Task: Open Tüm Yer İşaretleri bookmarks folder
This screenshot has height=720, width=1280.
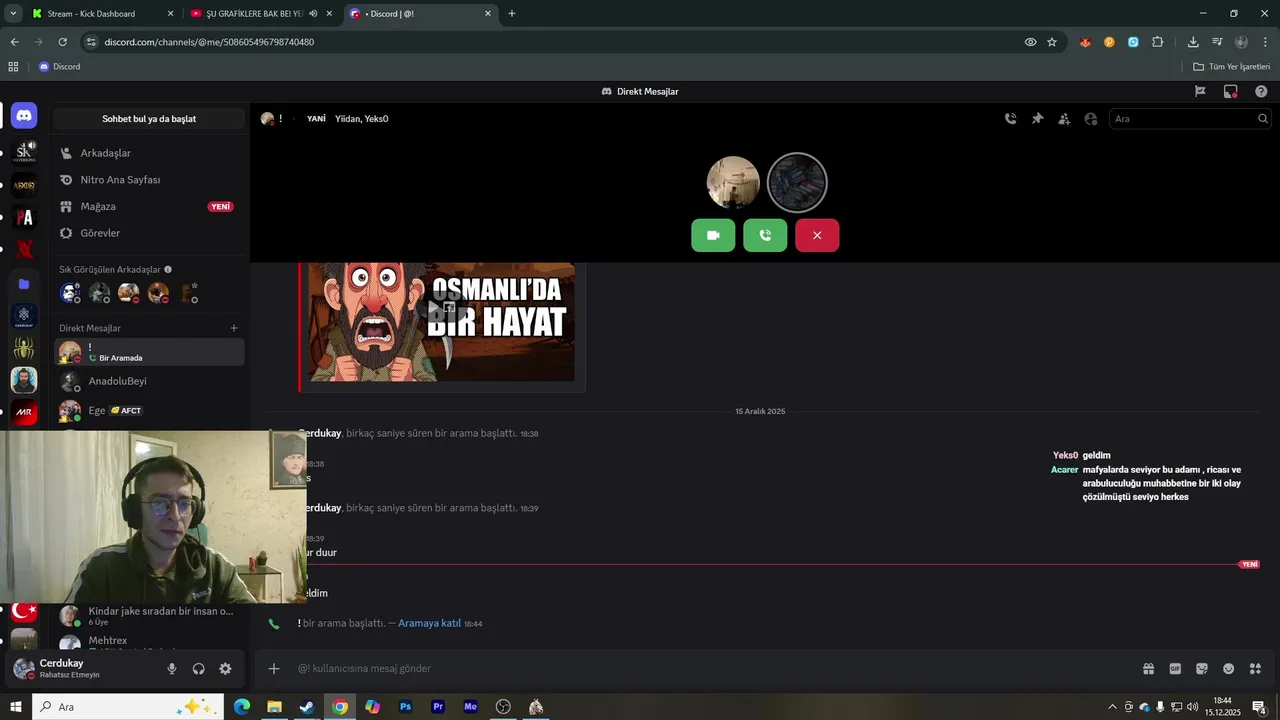Action: (x=1232, y=67)
